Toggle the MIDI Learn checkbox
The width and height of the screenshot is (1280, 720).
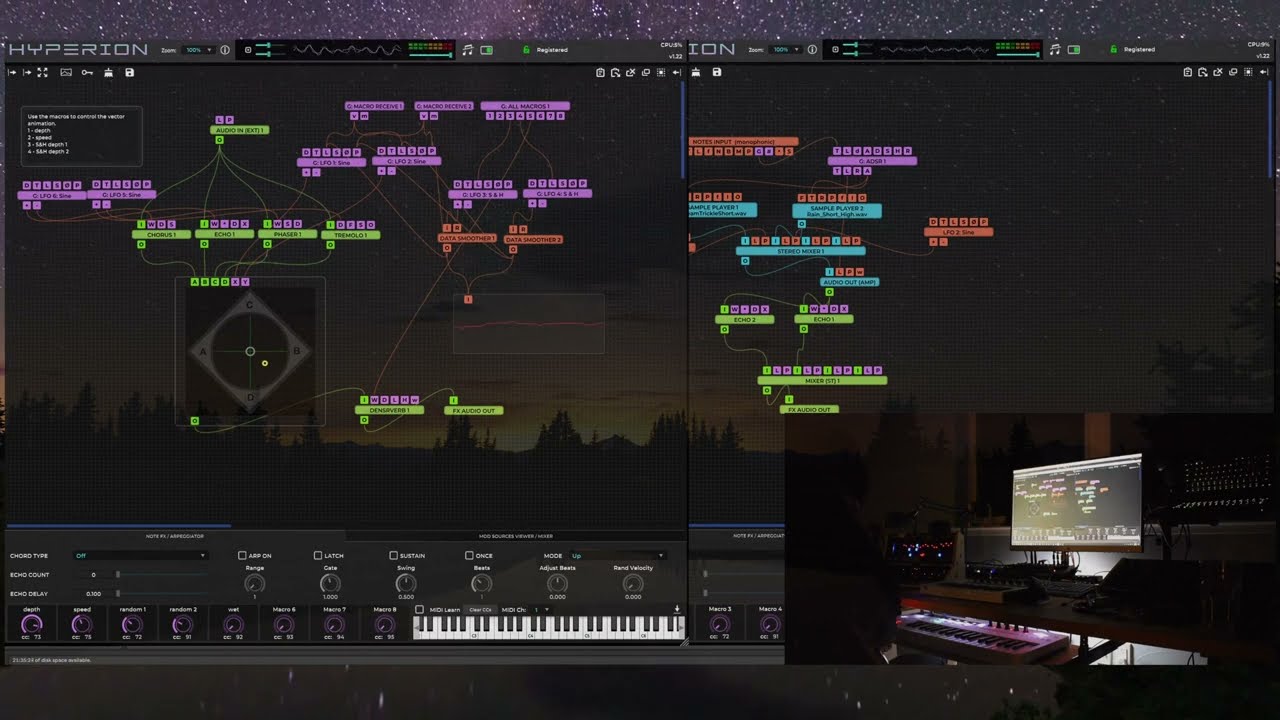419,609
